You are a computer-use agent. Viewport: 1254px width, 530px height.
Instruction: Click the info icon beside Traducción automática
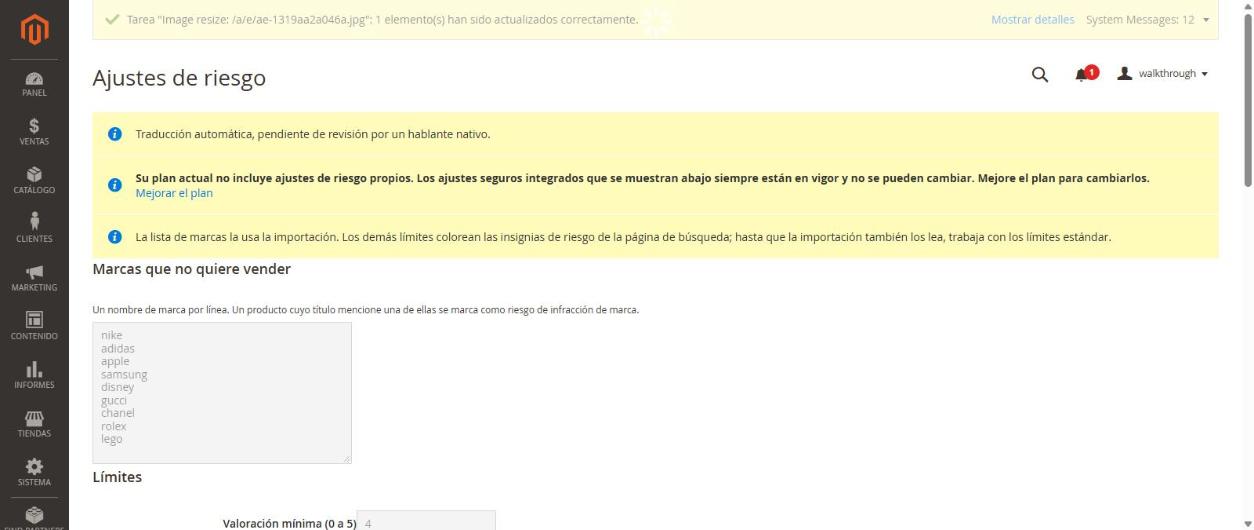coord(115,134)
